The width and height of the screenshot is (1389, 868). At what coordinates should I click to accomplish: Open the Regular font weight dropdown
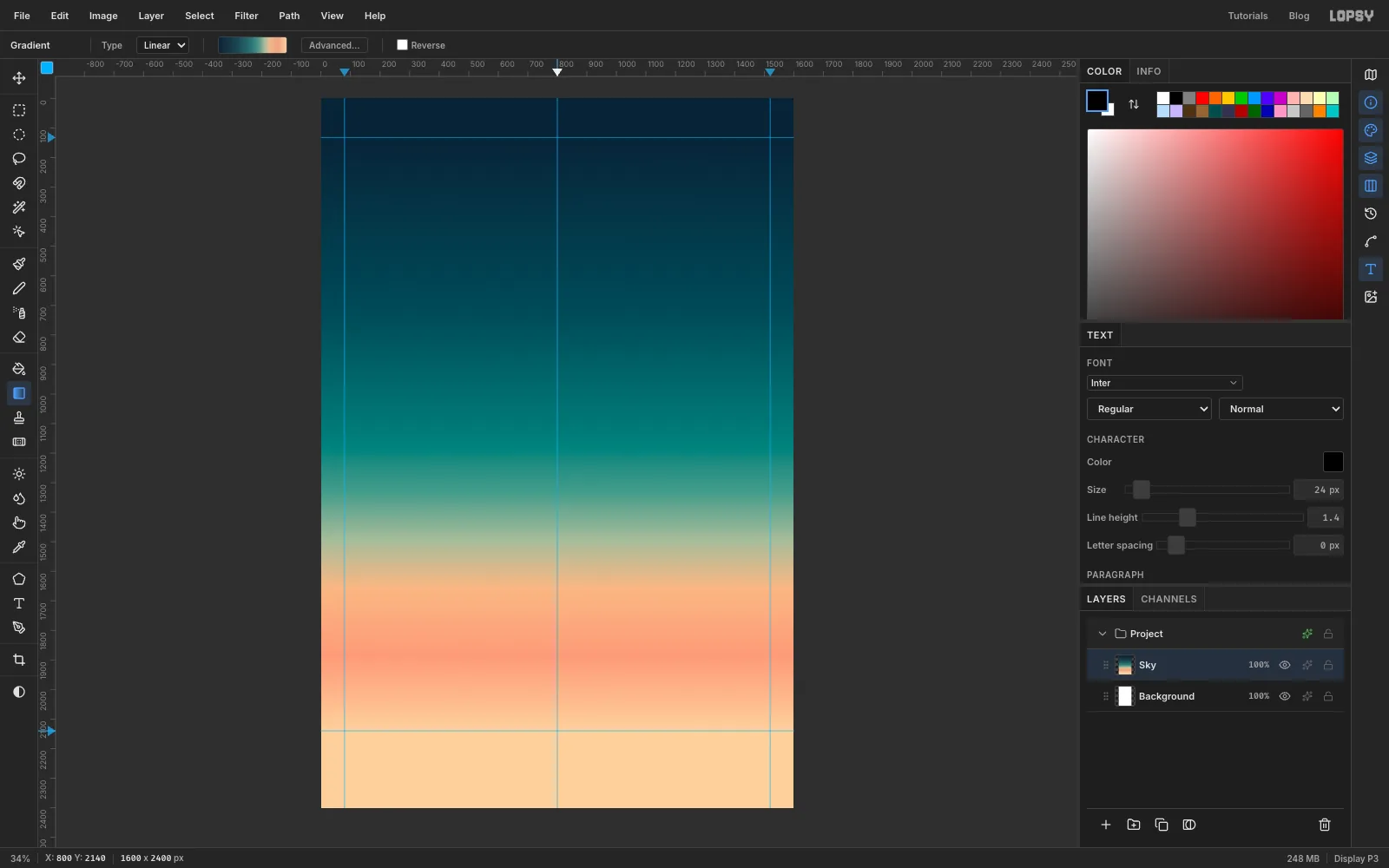click(x=1149, y=409)
